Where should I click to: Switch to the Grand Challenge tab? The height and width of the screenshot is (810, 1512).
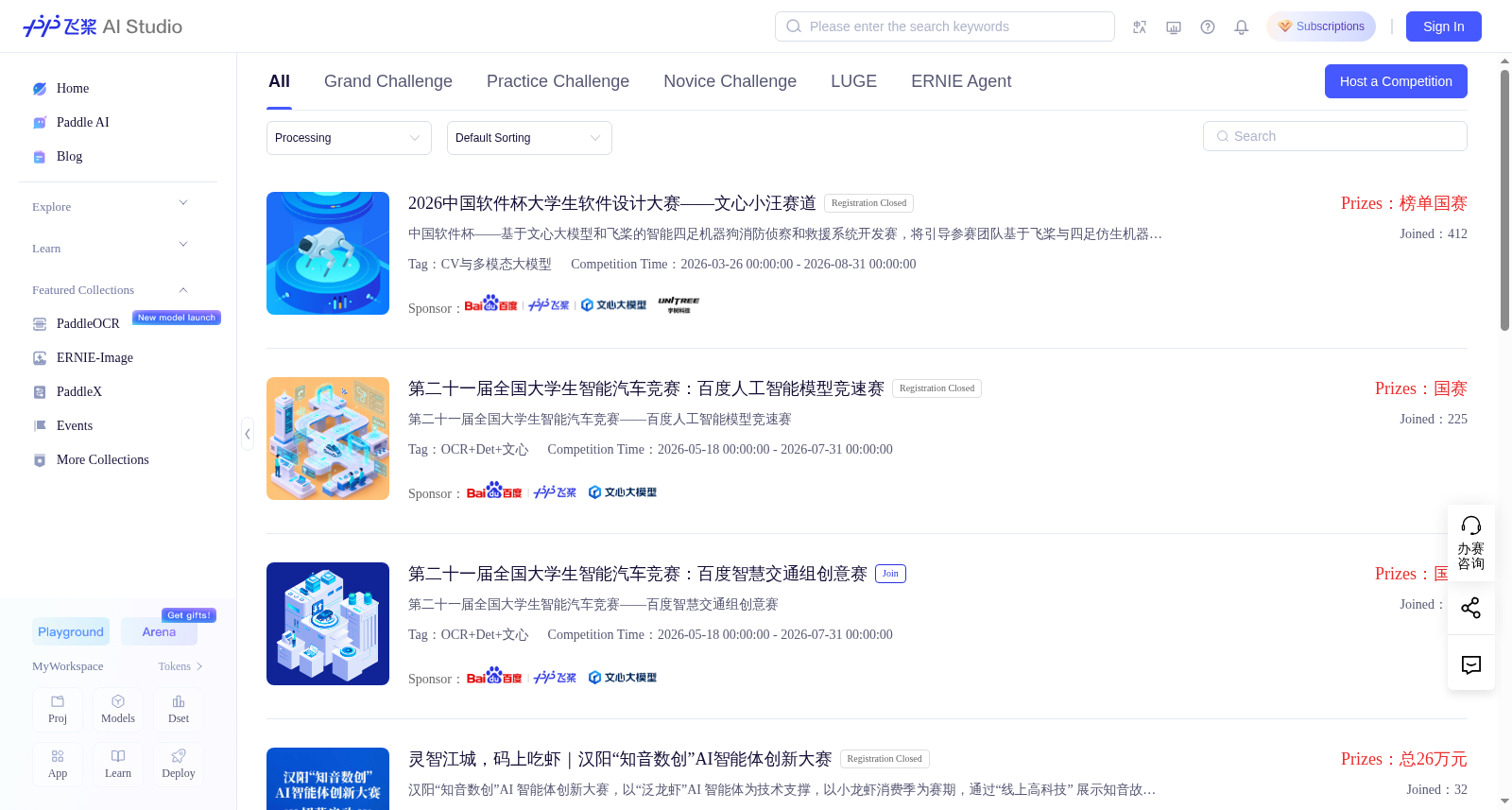(x=388, y=81)
